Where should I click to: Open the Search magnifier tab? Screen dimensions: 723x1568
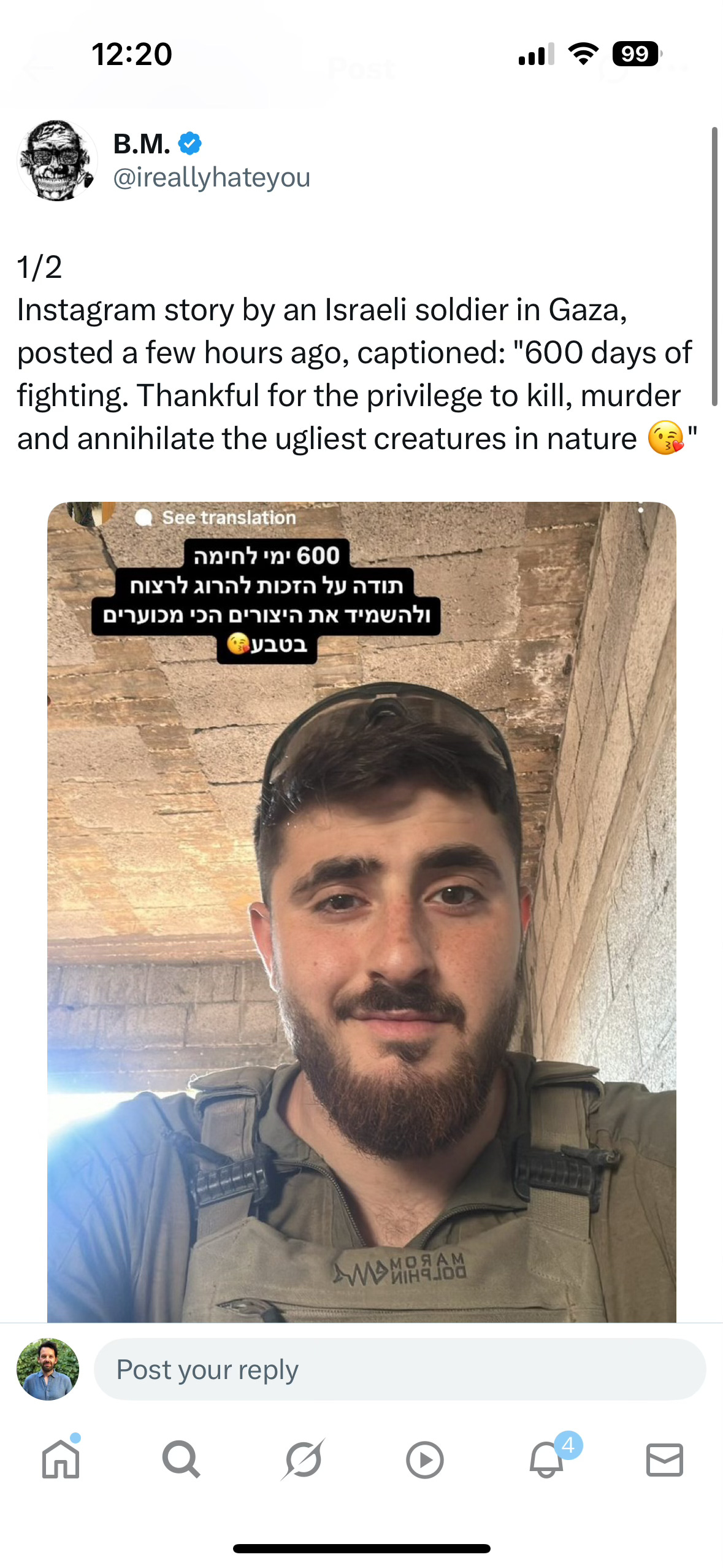pos(181,1459)
